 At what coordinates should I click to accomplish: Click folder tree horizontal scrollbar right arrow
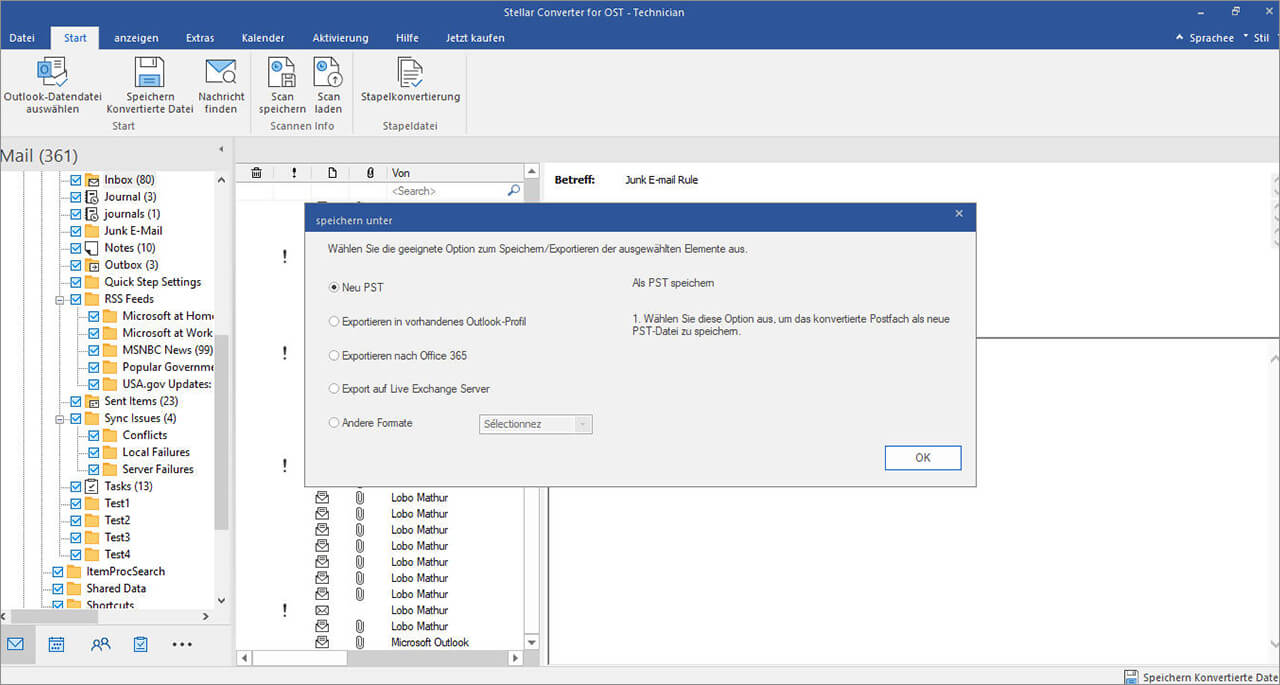[x=206, y=616]
